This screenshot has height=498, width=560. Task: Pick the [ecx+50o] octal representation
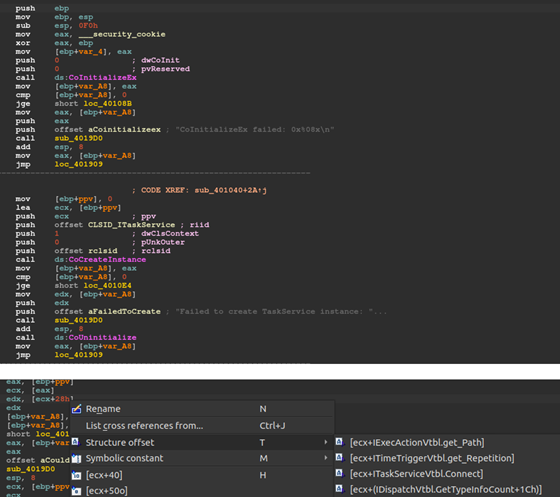pyautogui.click(x=202, y=490)
